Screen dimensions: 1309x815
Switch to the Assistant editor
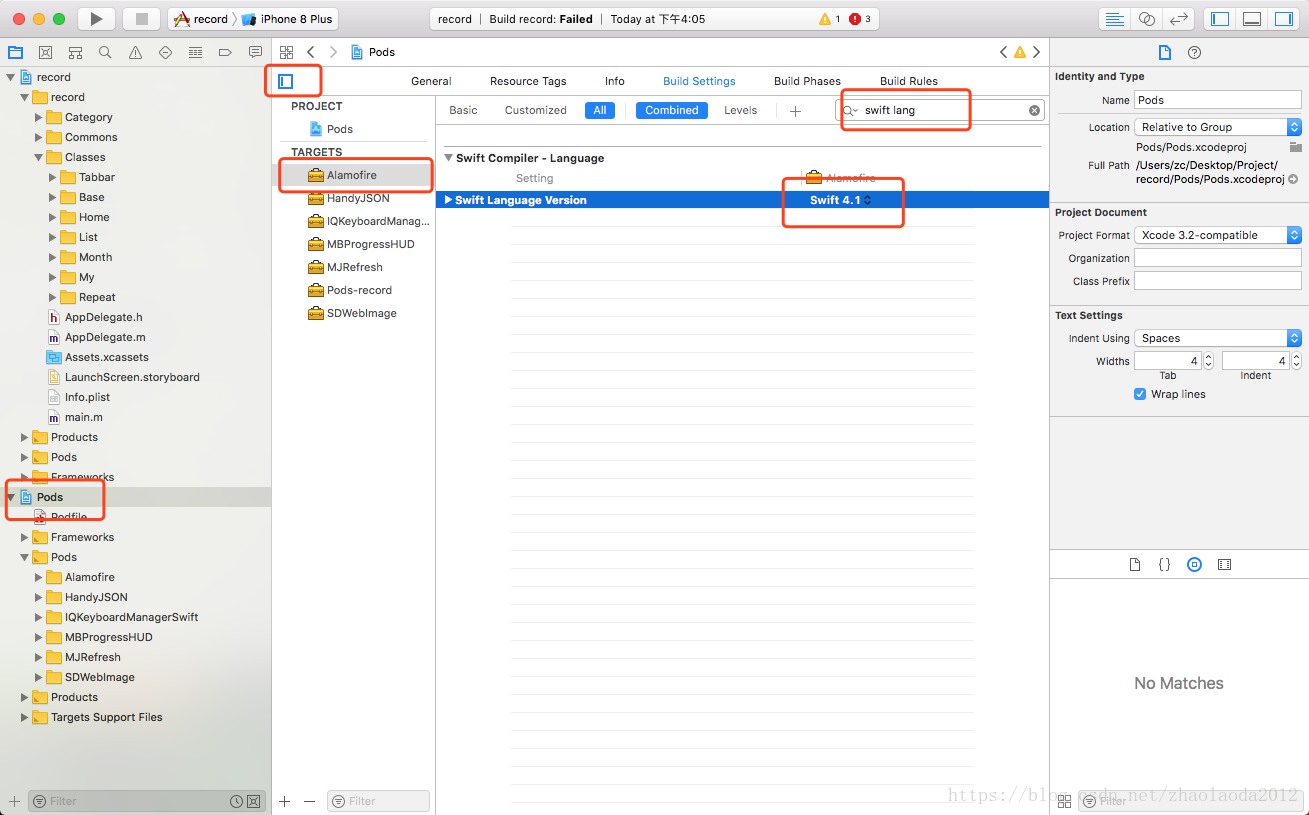[x=1147, y=19]
